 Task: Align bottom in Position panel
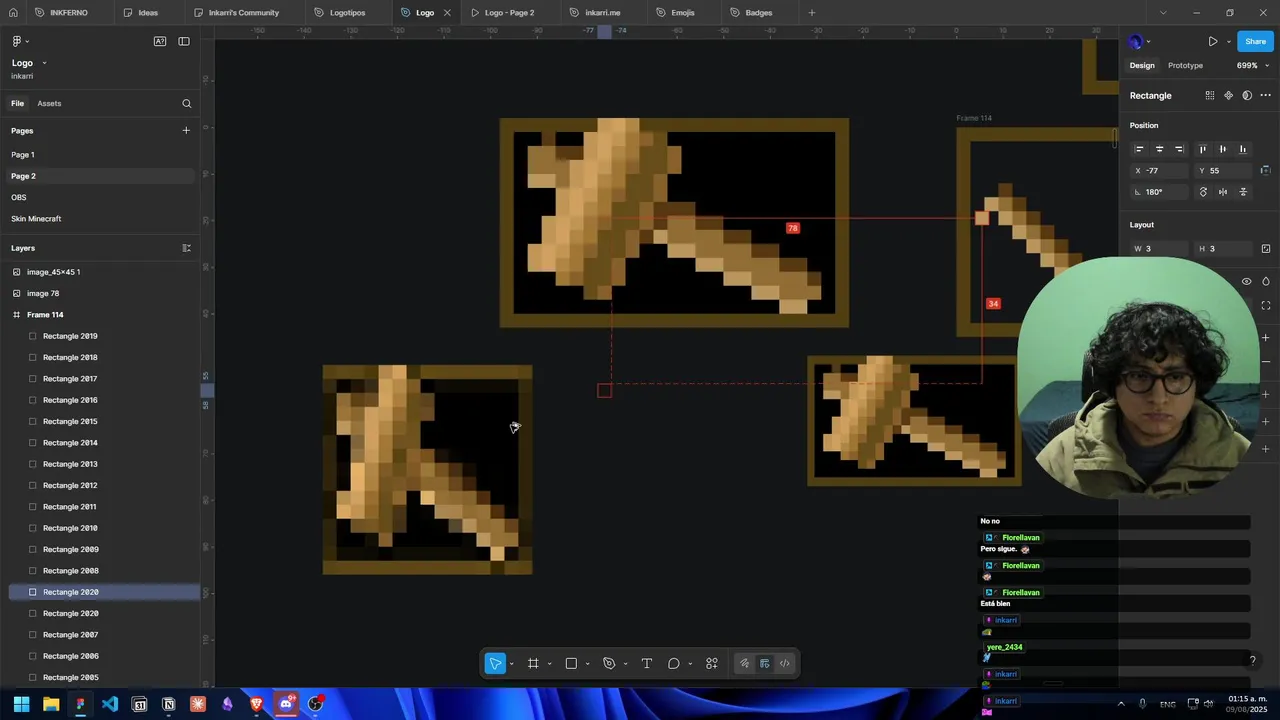1243,149
